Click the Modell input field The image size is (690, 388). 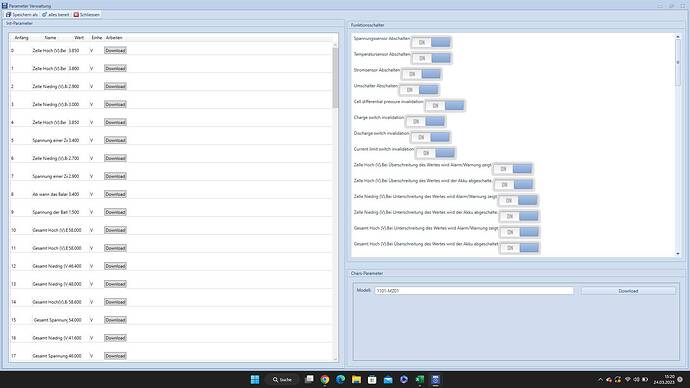click(474, 291)
